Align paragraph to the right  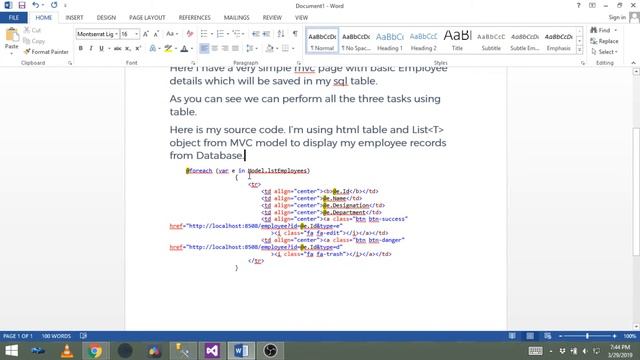225,49
